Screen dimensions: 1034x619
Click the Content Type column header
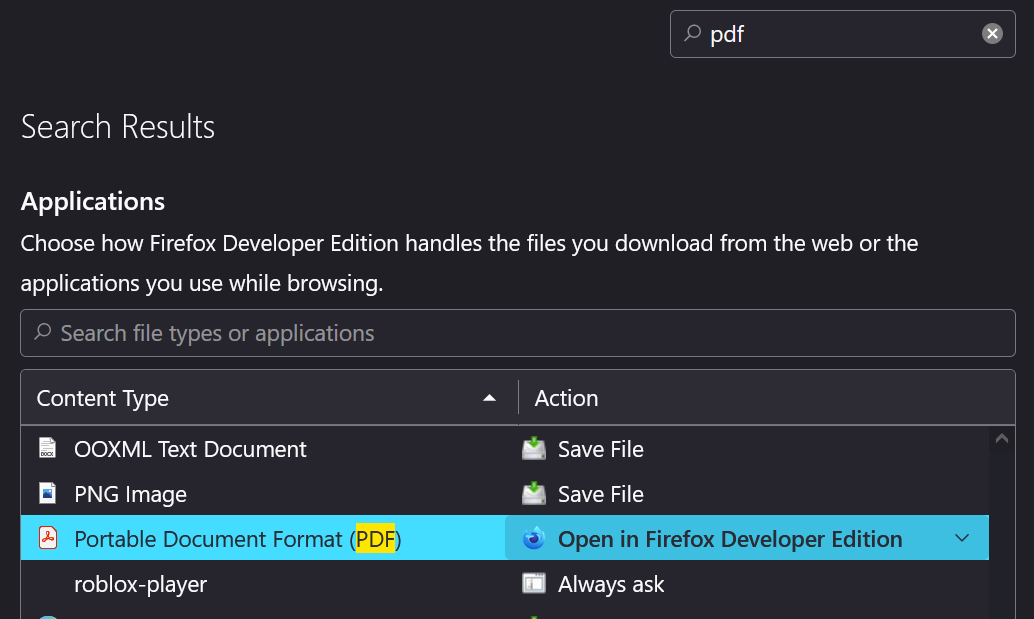click(102, 397)
